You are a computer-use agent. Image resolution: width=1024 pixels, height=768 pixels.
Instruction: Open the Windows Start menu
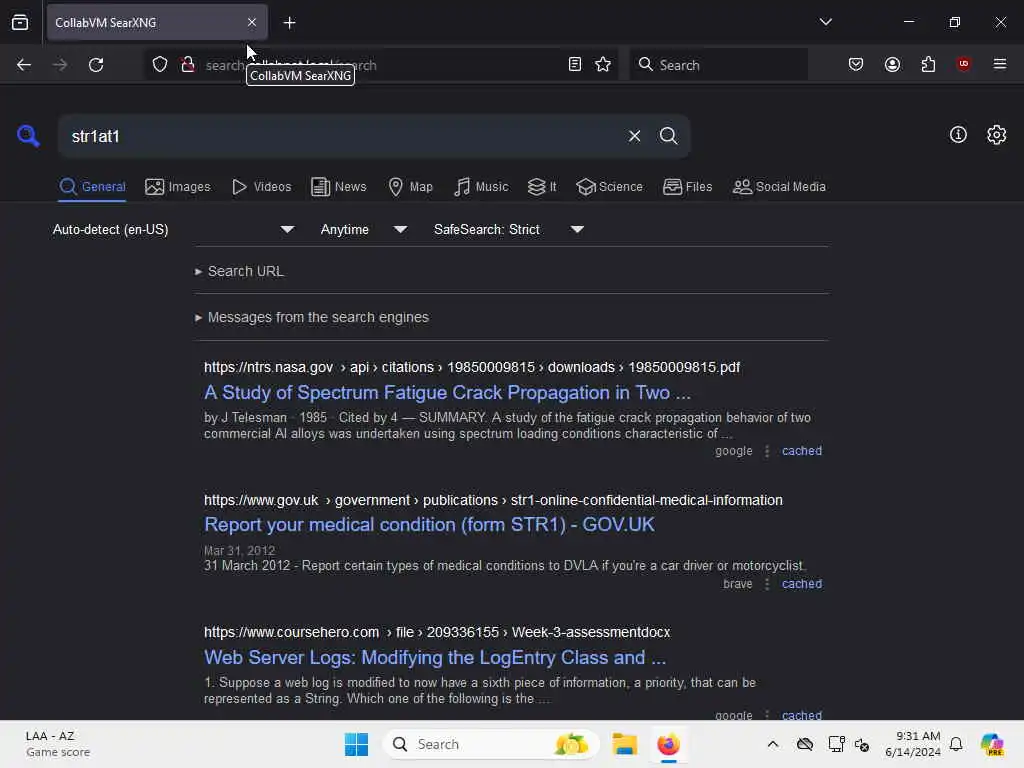click(x=357, y=744)
